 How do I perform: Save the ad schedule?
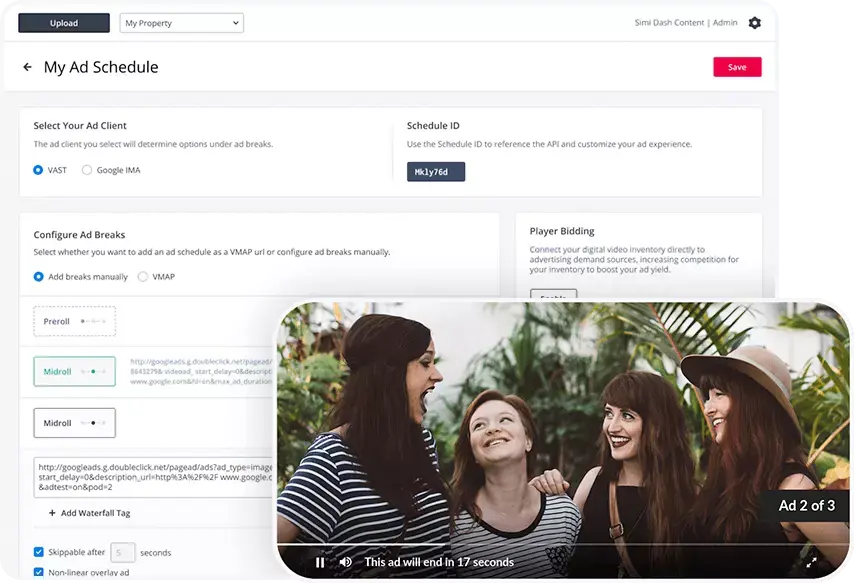737,67
